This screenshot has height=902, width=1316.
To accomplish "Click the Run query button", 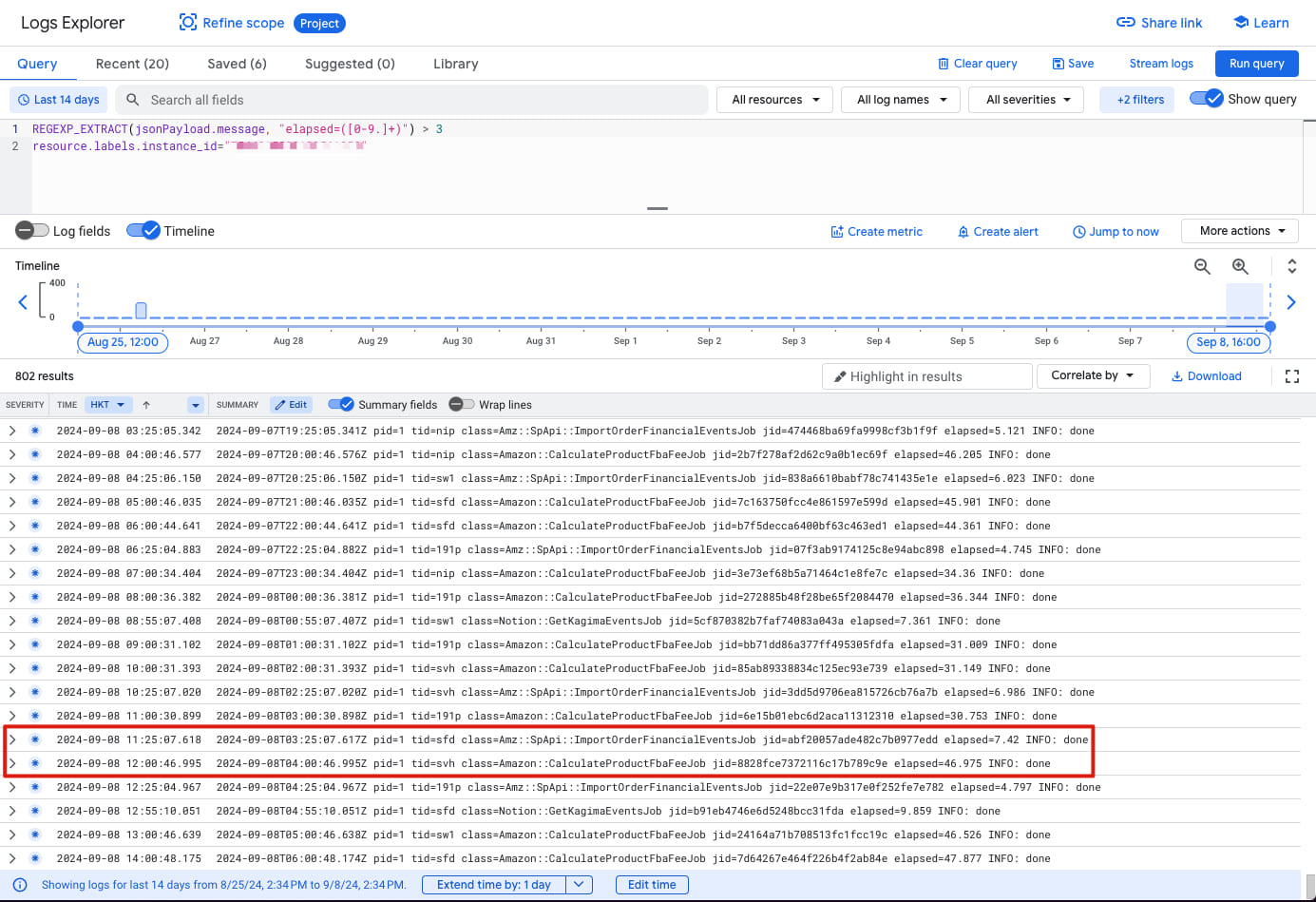I will point(1256,64).
